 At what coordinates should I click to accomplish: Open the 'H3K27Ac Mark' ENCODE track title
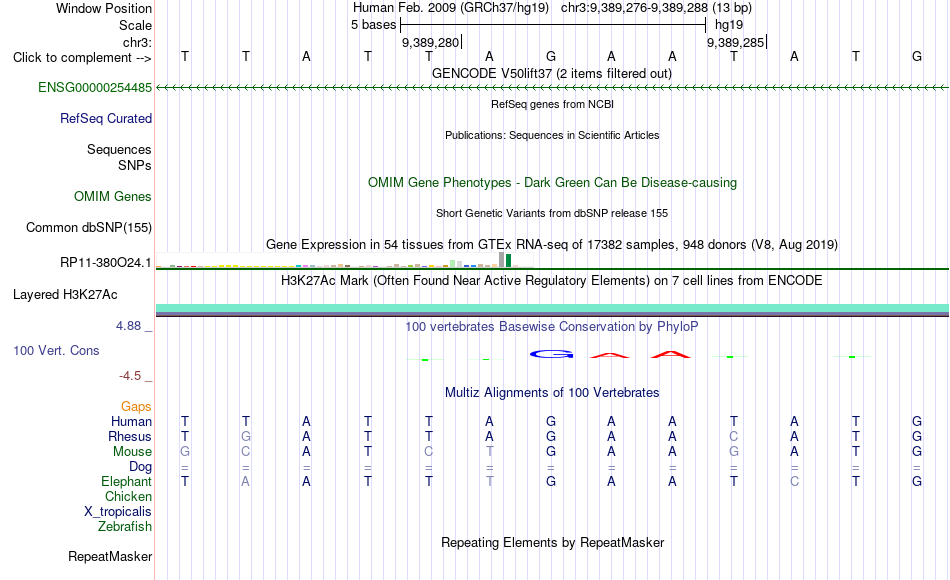click(551, 280)
